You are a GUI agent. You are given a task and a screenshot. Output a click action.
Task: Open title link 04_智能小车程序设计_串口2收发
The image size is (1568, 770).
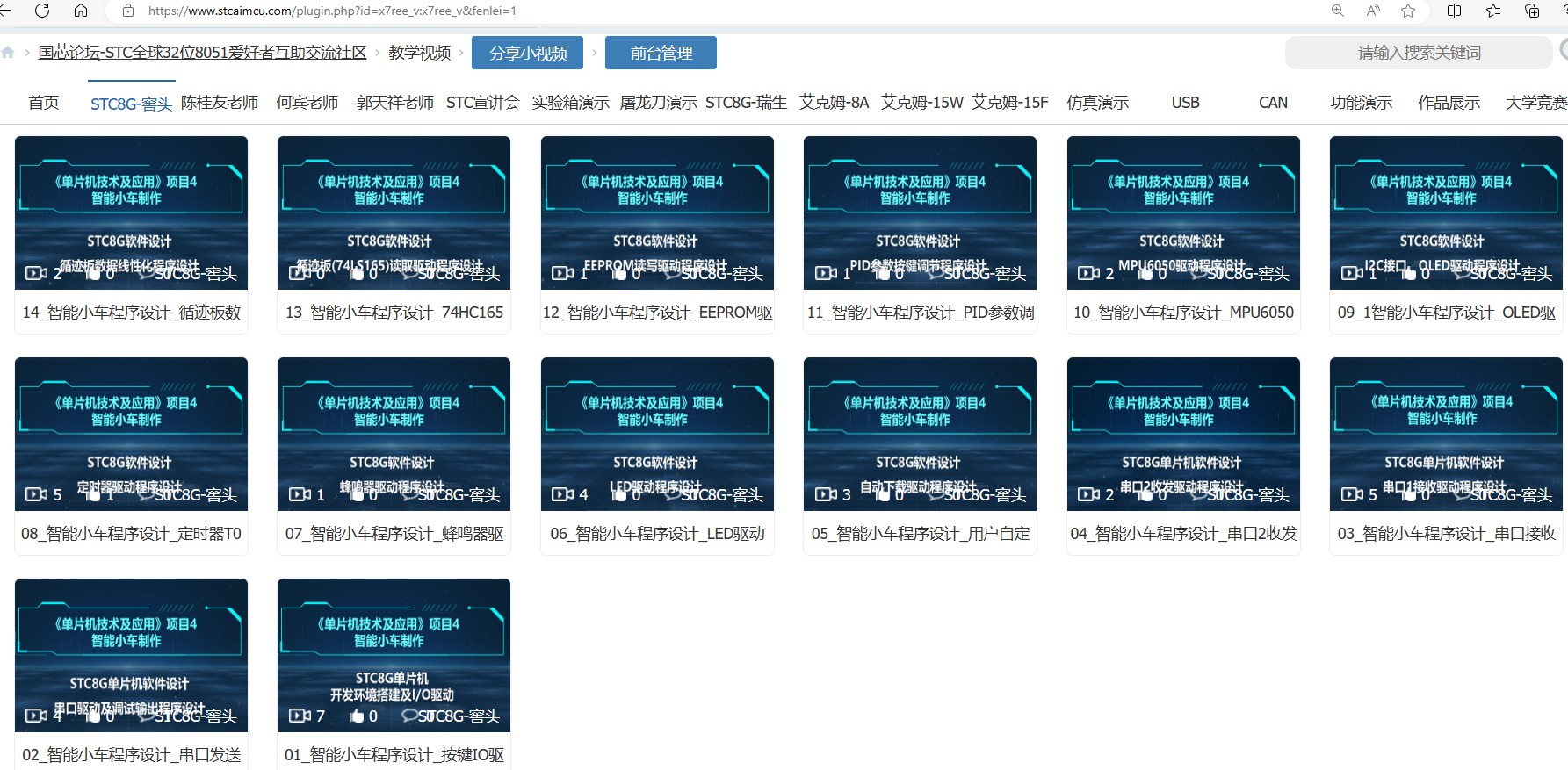coord(1183,534)
